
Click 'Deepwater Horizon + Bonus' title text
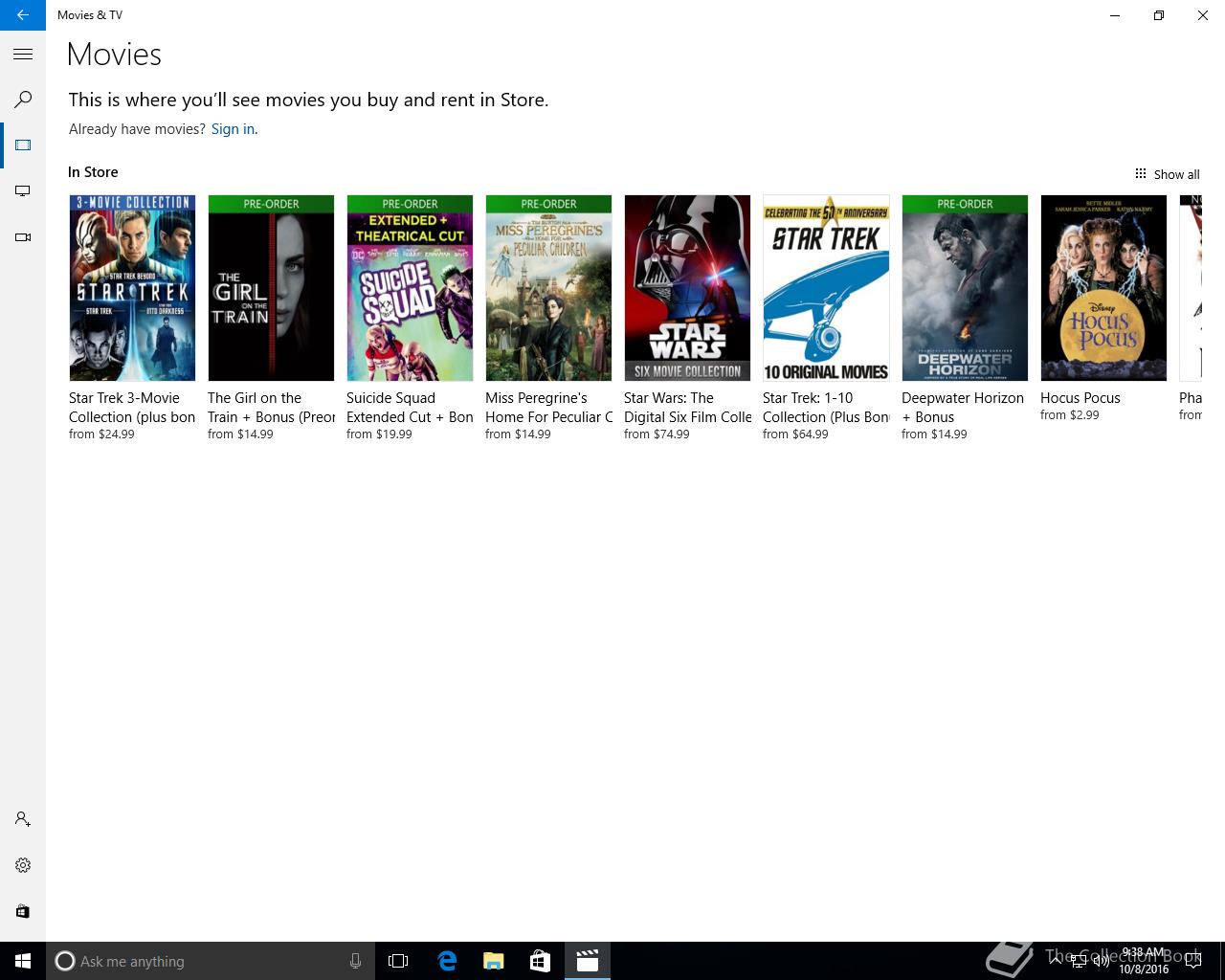tap(963, 408)
